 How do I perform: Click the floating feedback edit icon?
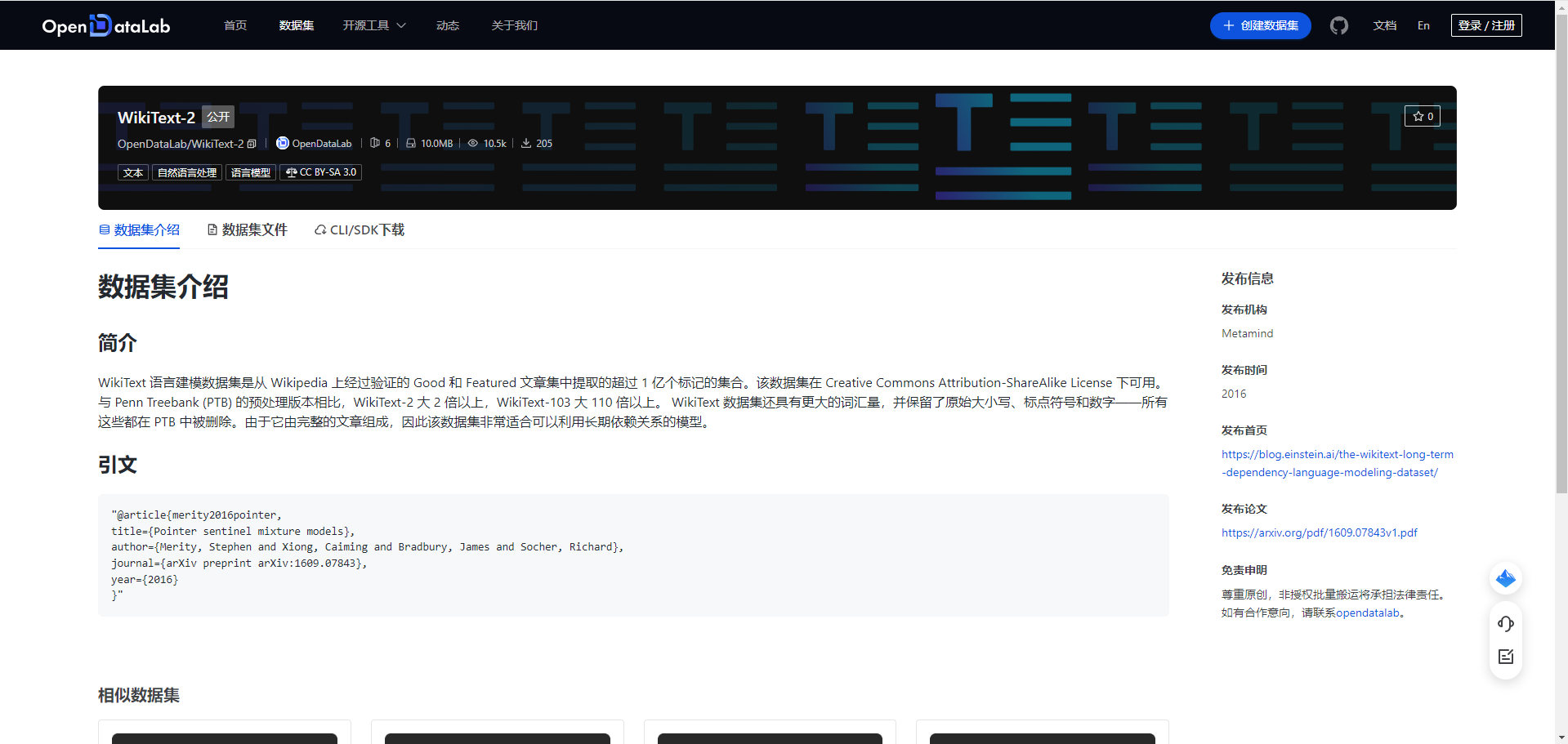[1506, 656]
